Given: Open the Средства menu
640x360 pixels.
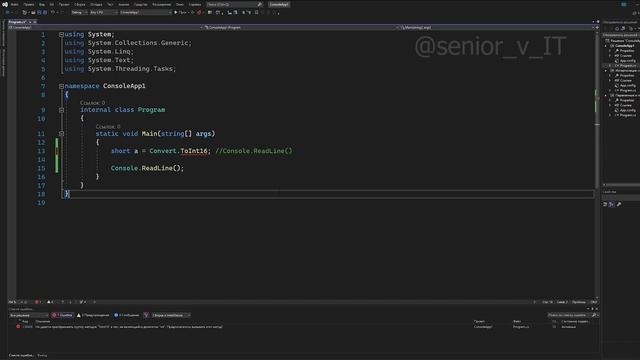Looking at the screenshot, I should [140, 4].
